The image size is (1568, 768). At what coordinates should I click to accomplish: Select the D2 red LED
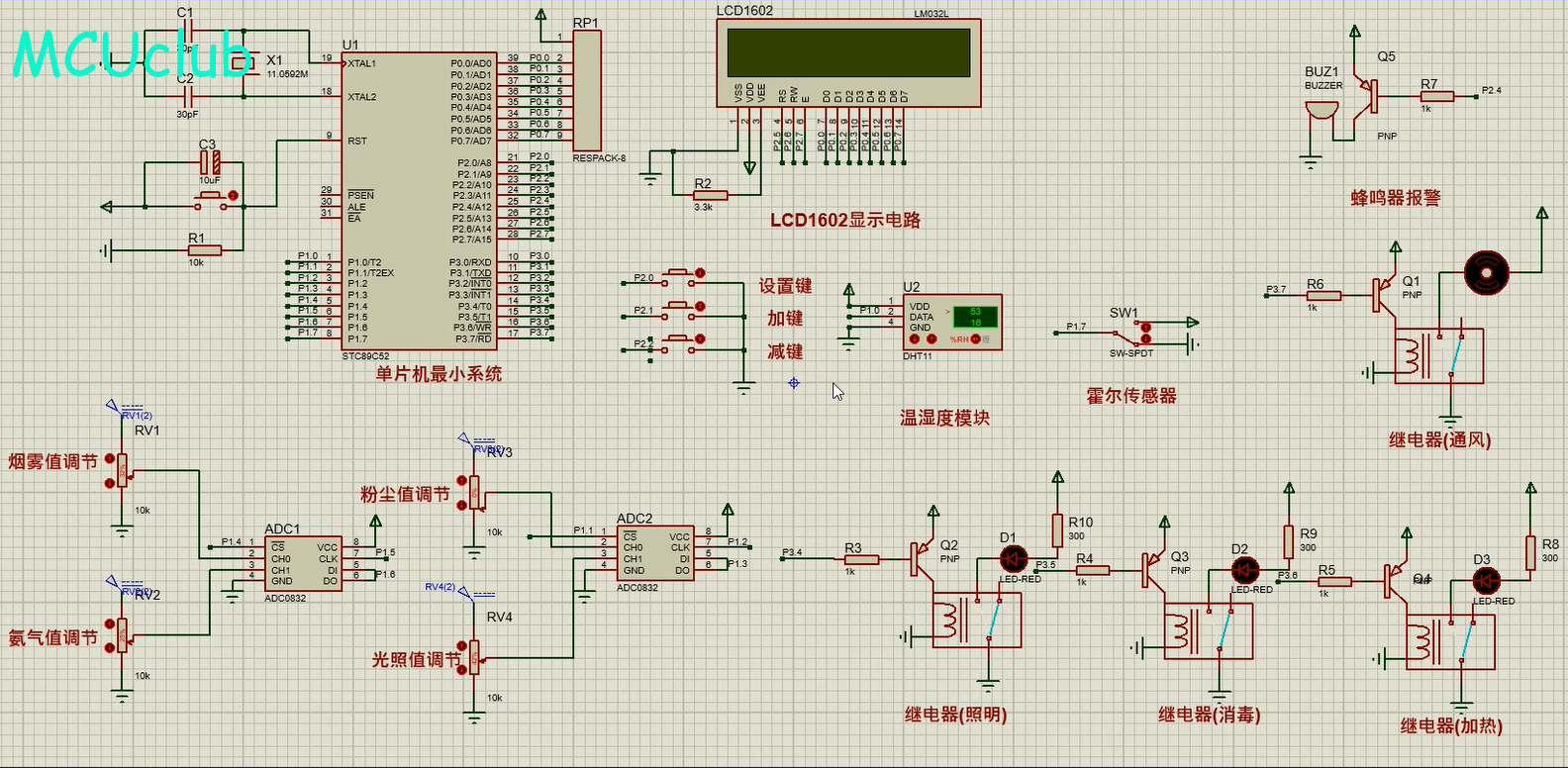pyautogui.click(x=1243, y=570)
